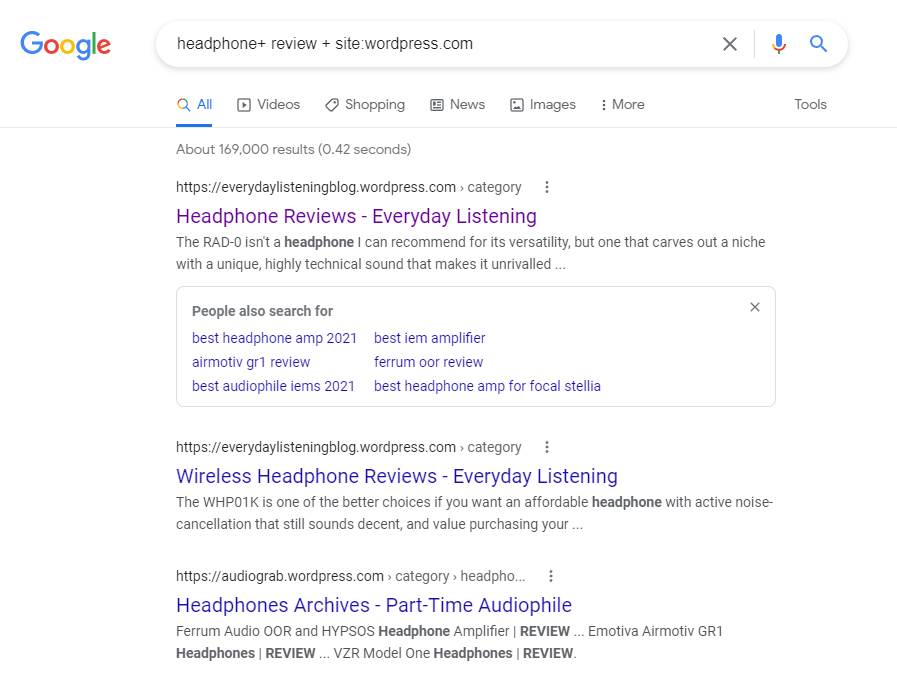
Task: Open options menu for audiograb result
Action: point(551,576)
